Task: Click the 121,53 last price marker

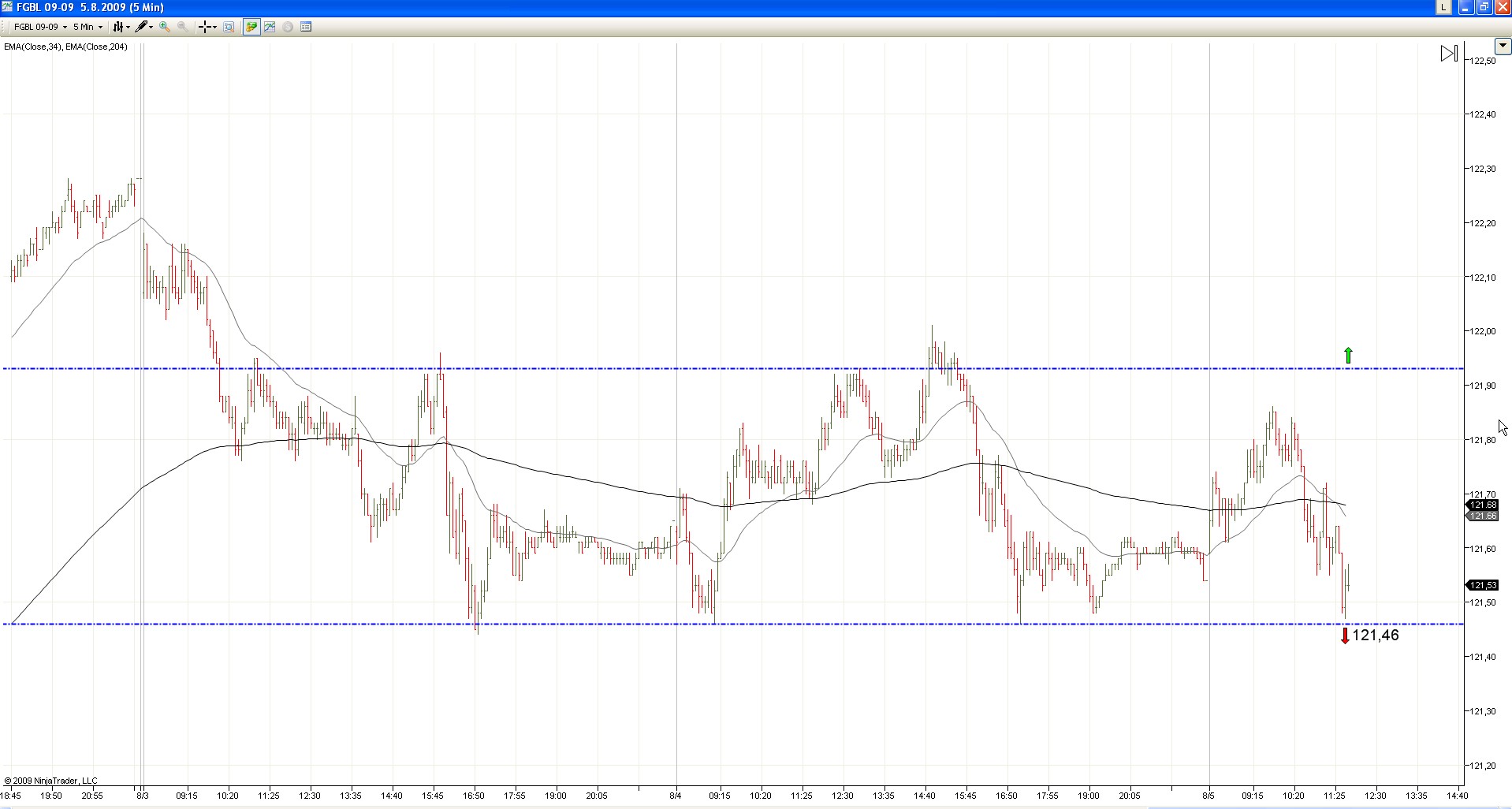Action: 1483,585
